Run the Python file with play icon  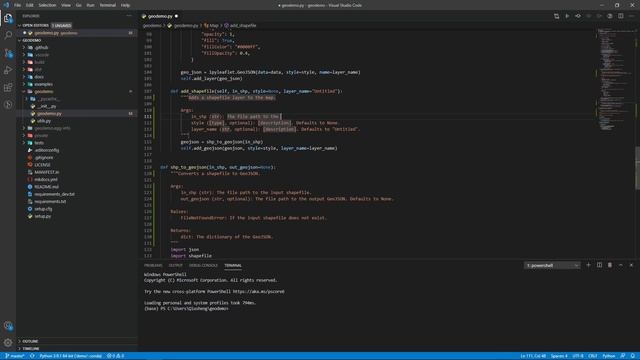[567, 16]
